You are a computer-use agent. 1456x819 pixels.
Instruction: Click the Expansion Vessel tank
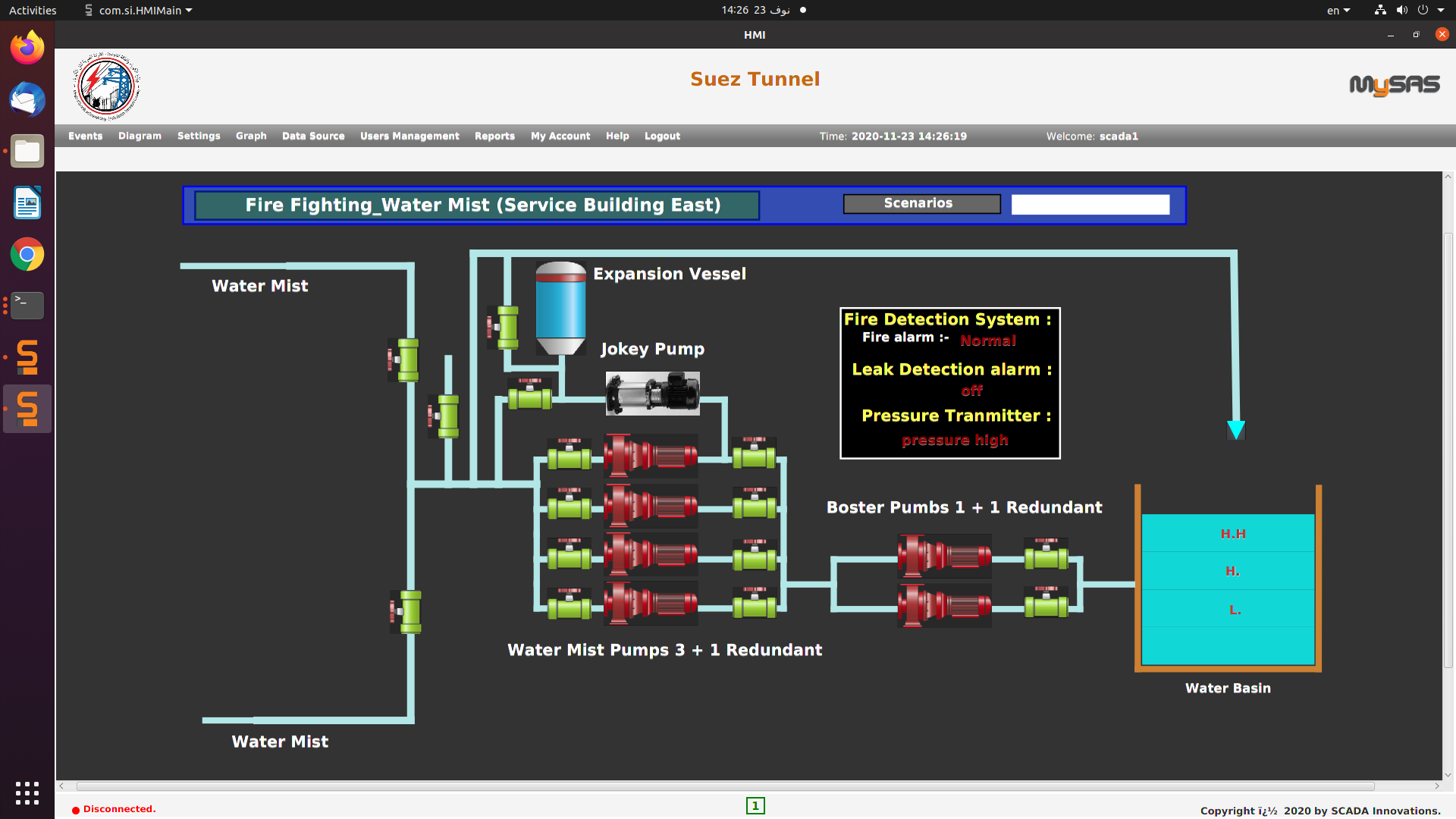(x=560, y=308)
